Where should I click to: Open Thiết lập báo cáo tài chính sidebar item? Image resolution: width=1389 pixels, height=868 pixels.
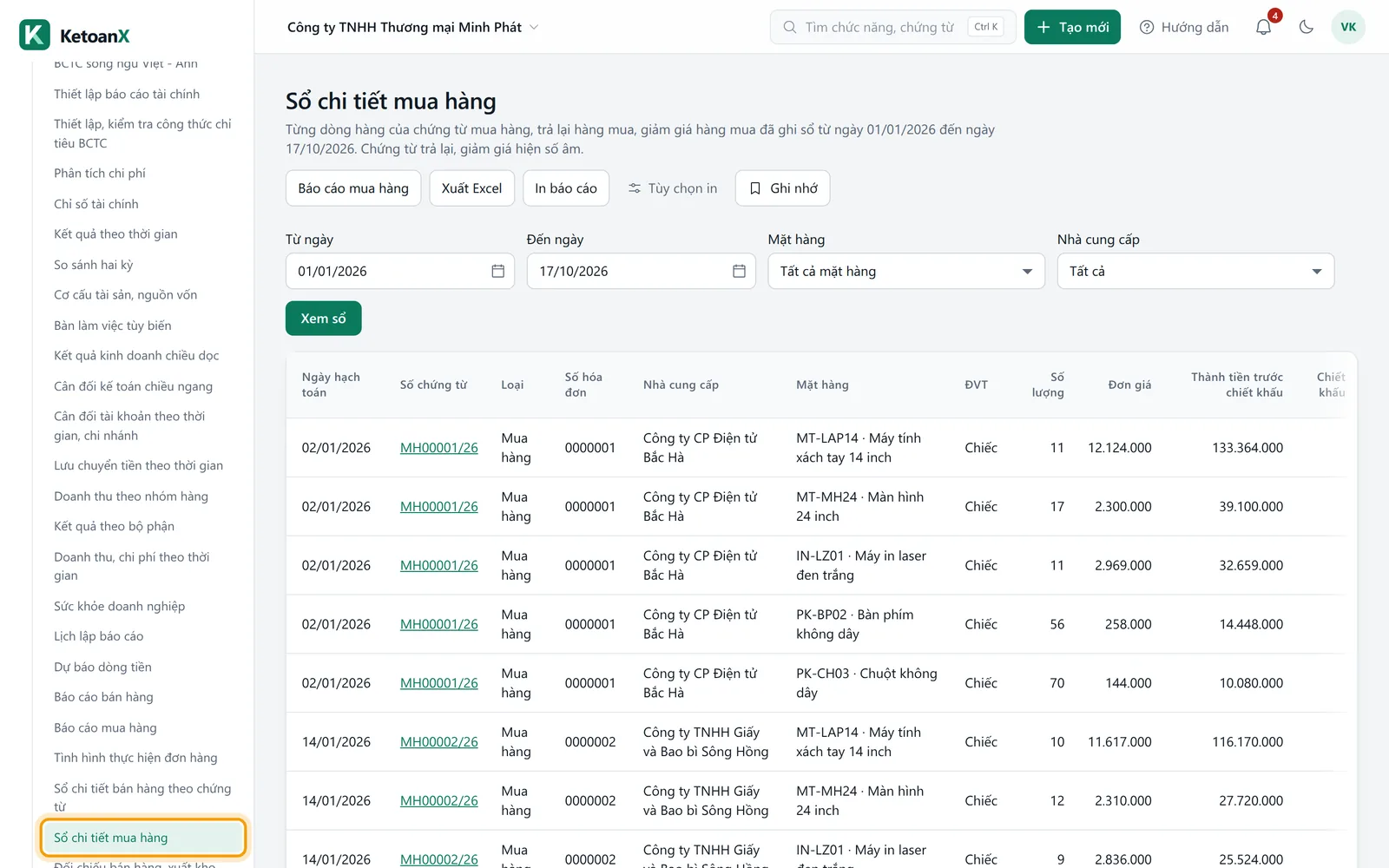point(127,94)
